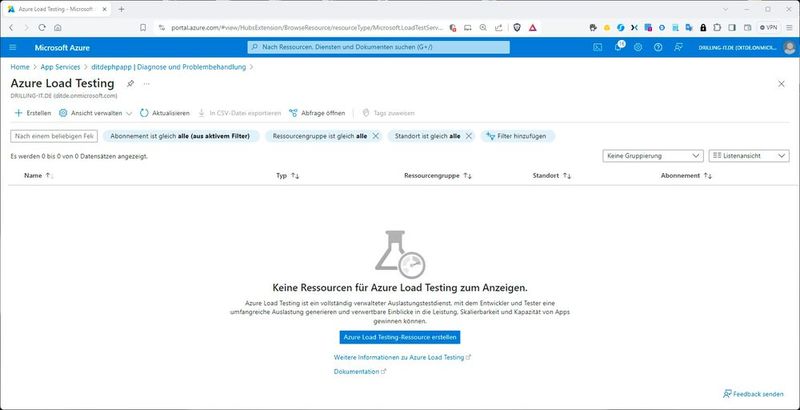The width and height of the screenshot is (800, 410).
Task: Go to Home breadcrumb
Action: pos(20,67)
